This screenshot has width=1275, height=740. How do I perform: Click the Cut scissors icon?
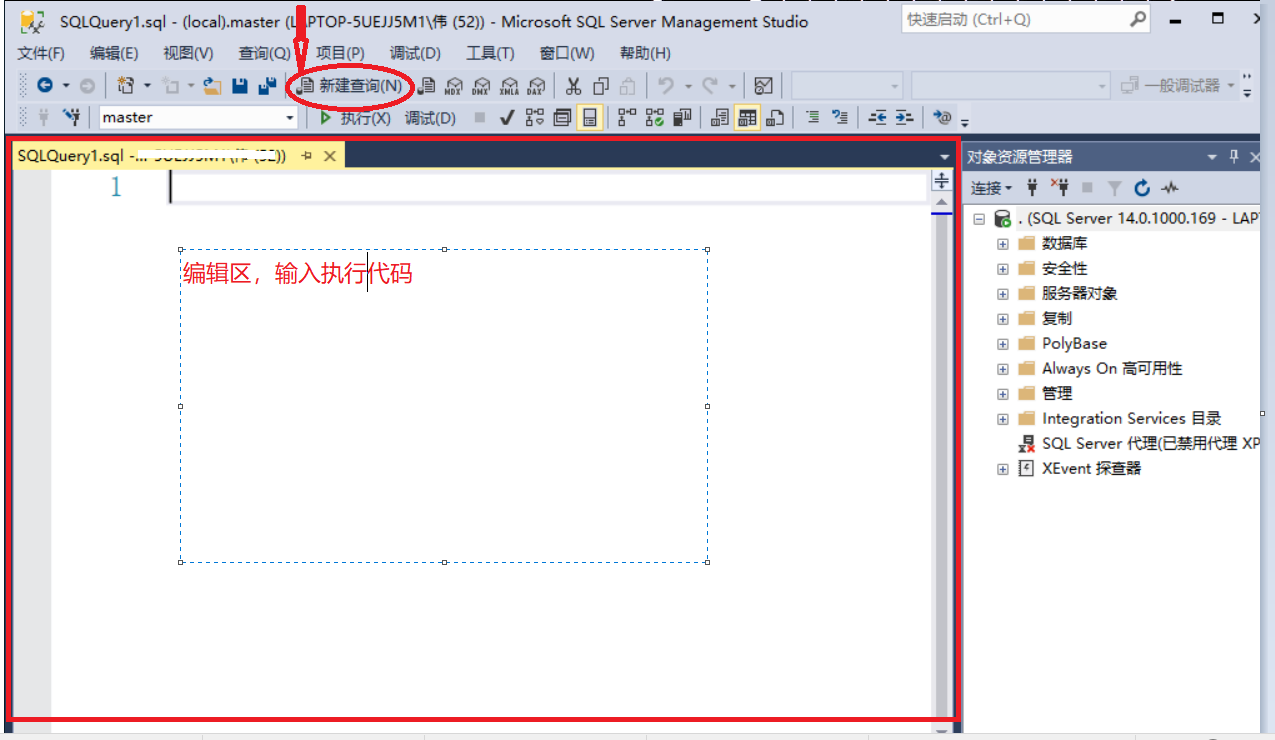(x=573, y=86)
